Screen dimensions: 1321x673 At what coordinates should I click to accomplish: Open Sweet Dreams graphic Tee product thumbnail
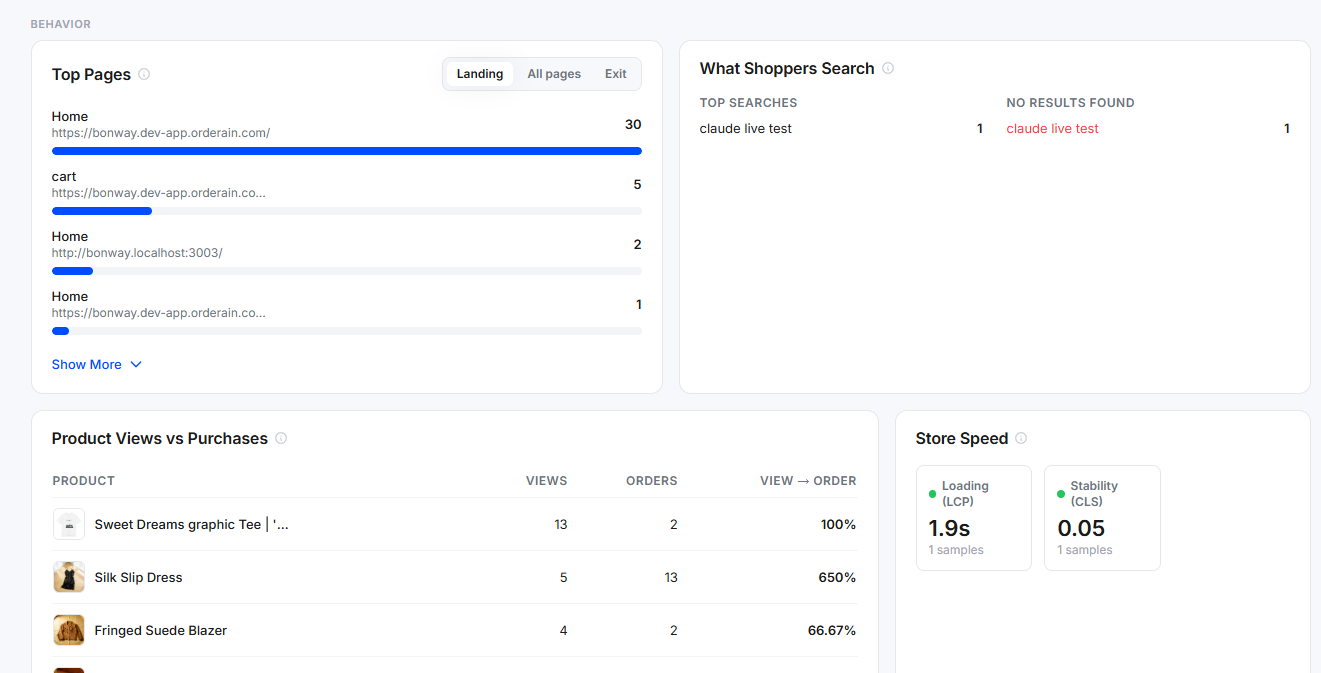[x=69, y=524]
